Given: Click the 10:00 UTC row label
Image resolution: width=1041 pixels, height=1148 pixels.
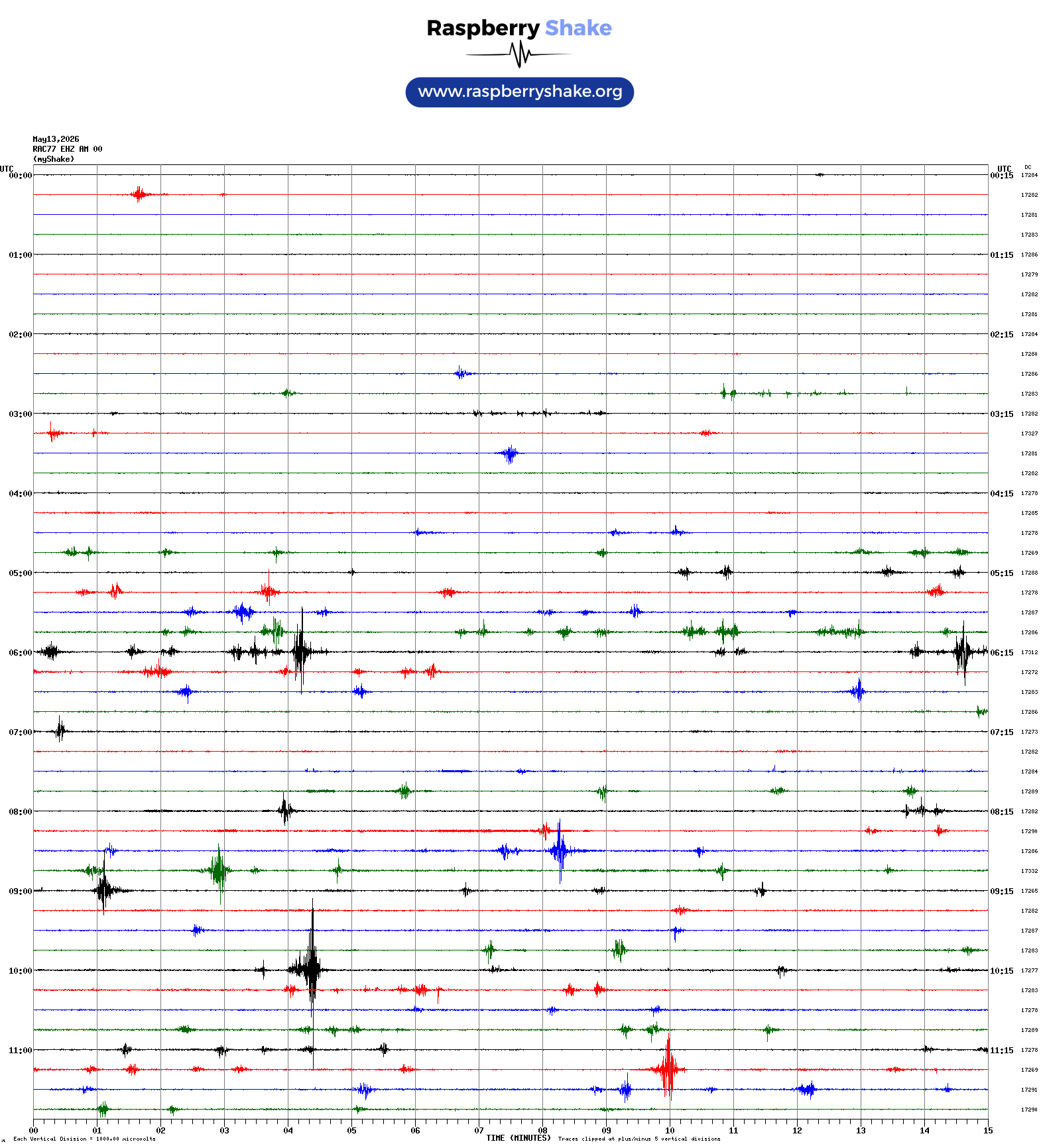Looking at the screenshot, I should (x=20, y=971).
